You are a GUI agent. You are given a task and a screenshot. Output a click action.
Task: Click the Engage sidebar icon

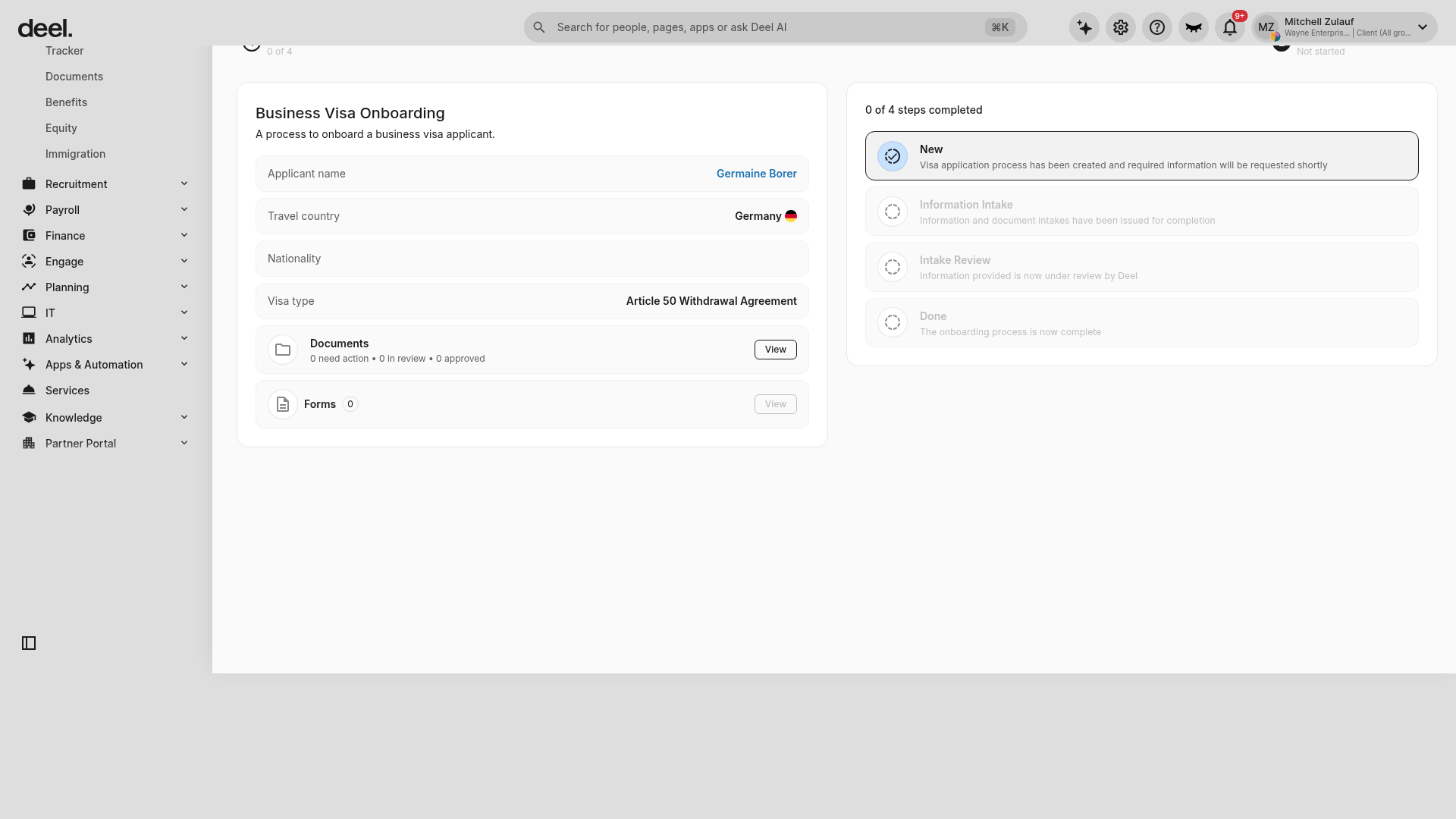point(29,261)
